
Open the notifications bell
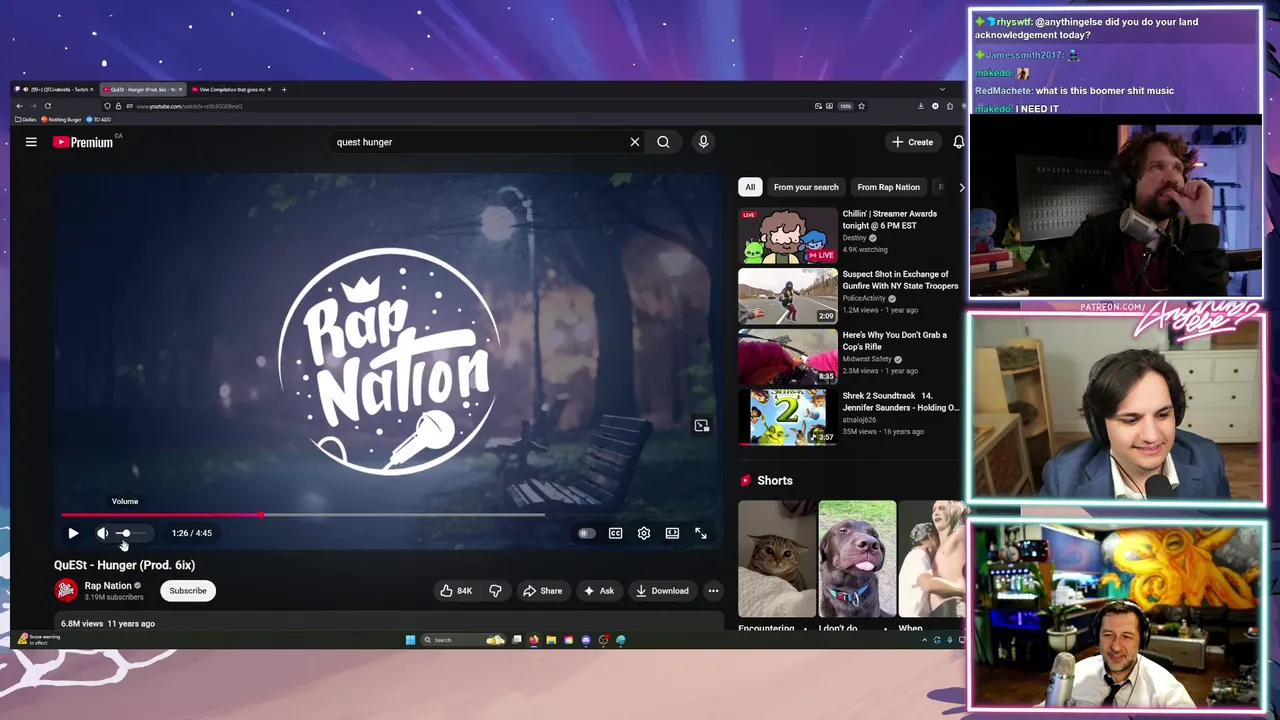(x=958, y=142)
